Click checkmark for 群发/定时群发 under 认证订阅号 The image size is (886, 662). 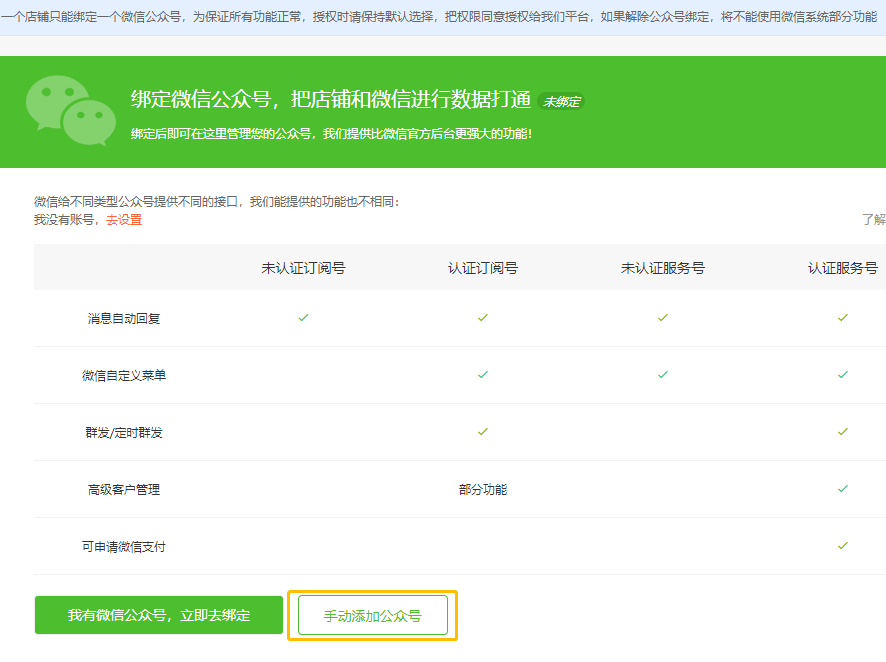pos(483,432)
